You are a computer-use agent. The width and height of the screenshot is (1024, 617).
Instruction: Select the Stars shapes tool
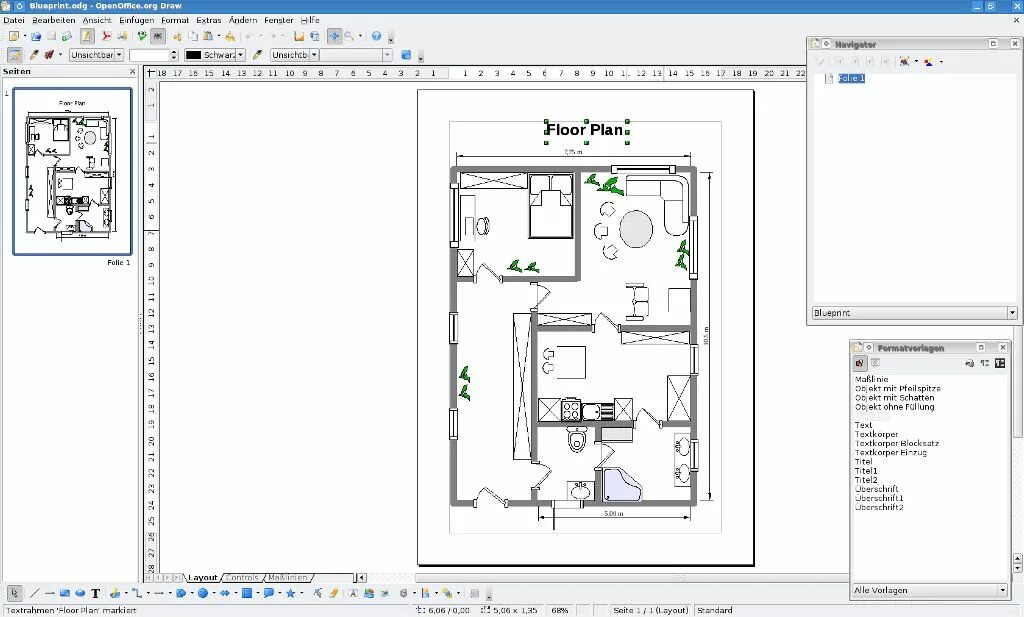291,593
